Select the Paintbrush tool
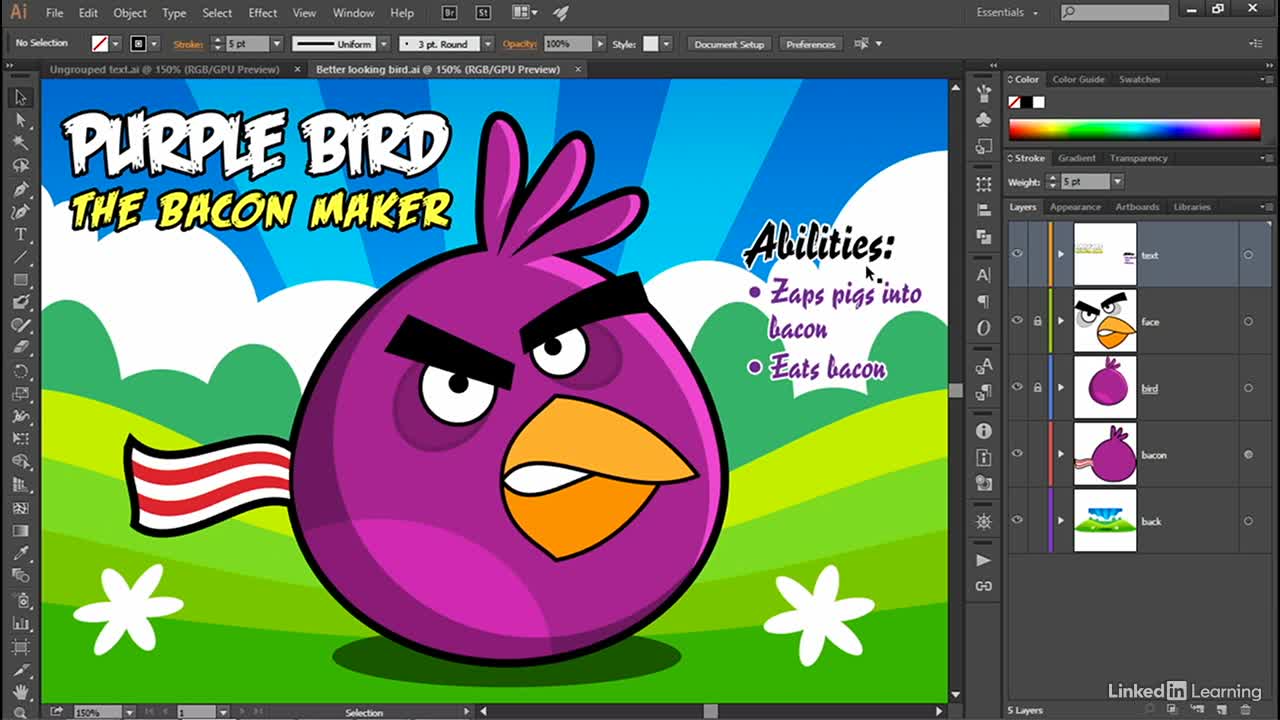 tap(20, 303)
